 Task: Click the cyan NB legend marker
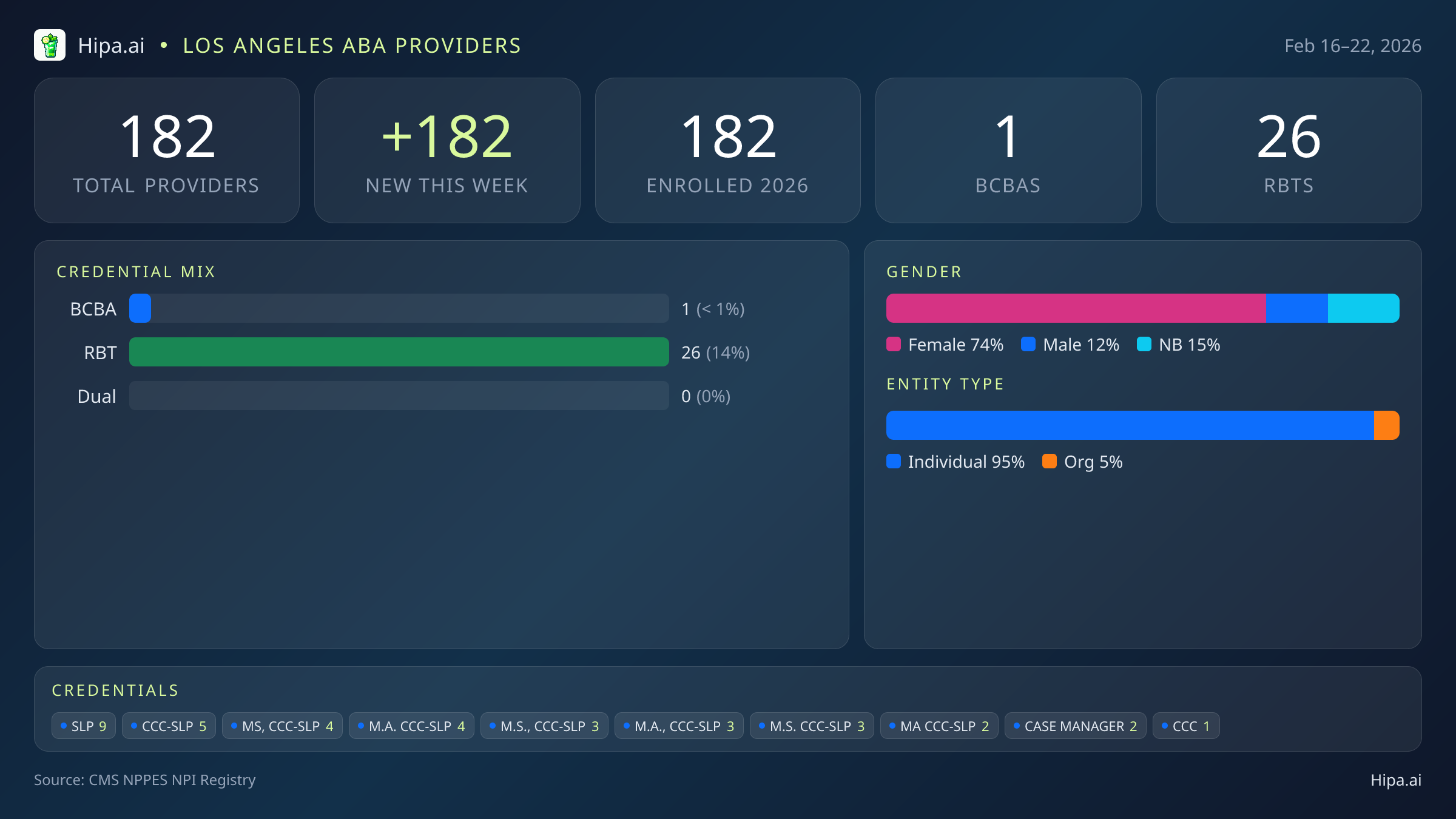[1145, 345]
